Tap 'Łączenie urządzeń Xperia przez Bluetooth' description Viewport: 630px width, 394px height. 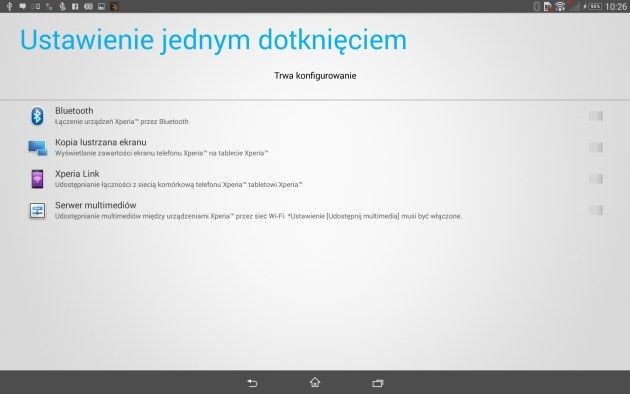tap(122, 122)
